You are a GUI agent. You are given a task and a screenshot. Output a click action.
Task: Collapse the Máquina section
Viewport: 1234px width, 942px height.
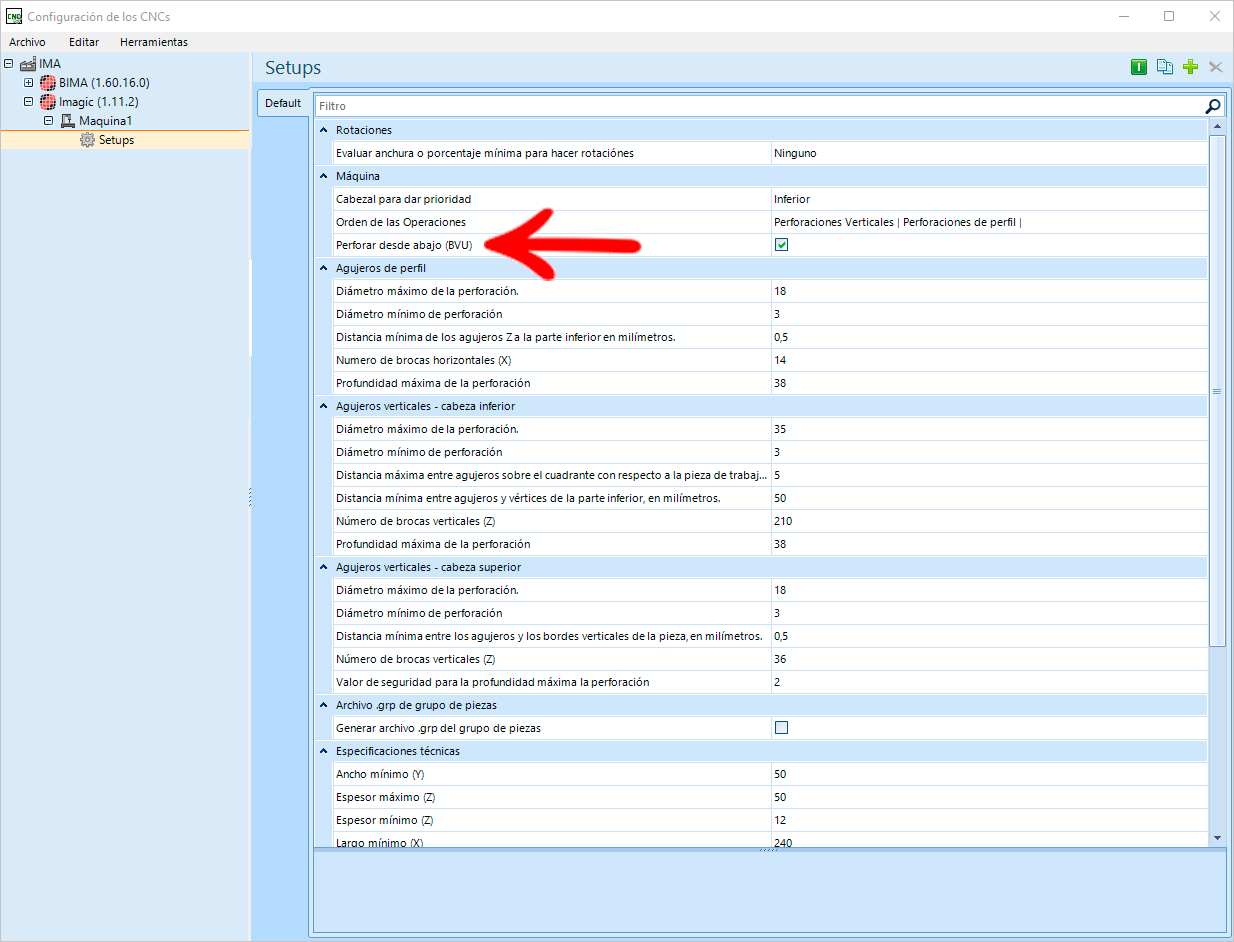(324, 176)
